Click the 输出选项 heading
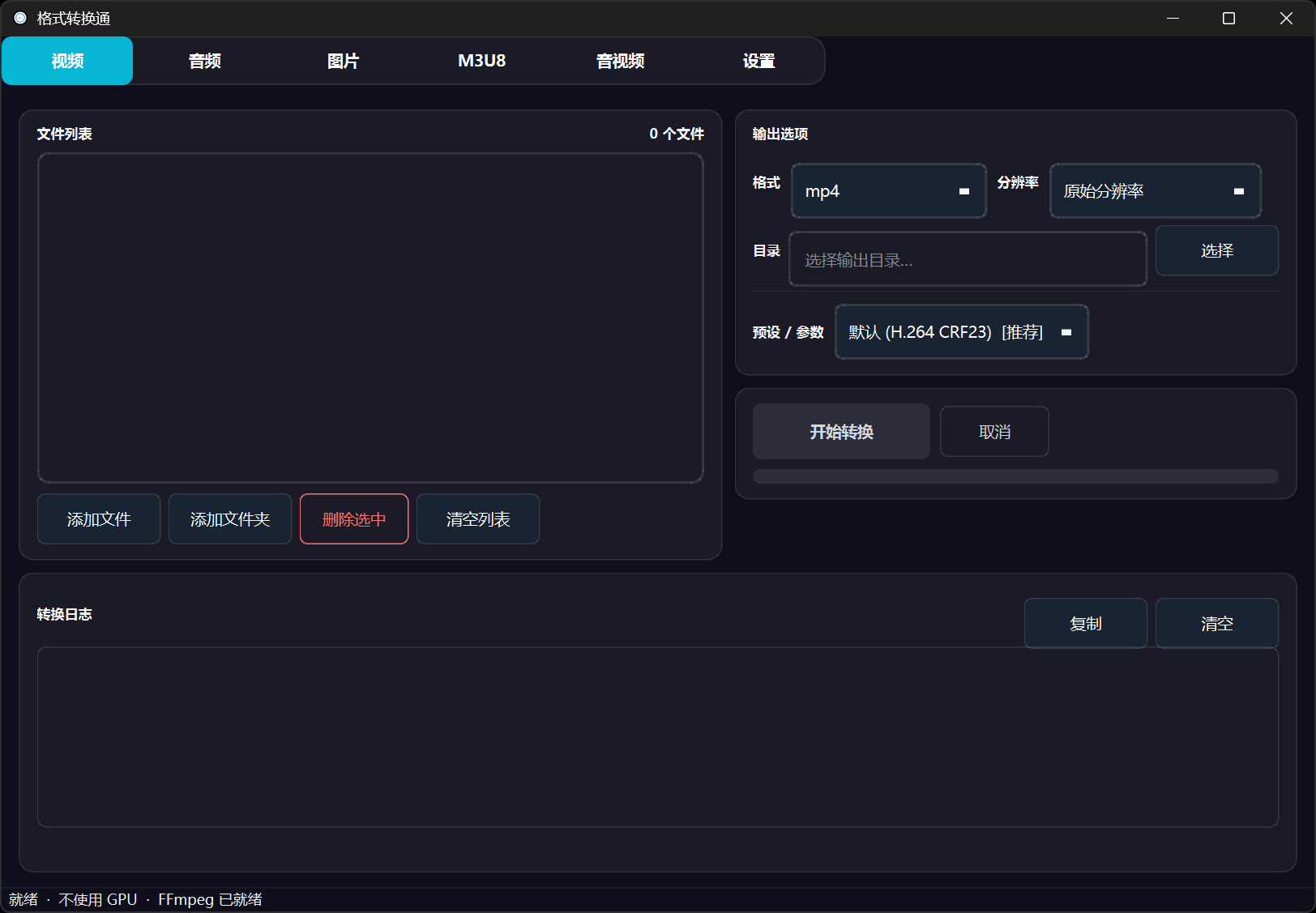The image size is (1316, 913). click(x=780, y=134)
